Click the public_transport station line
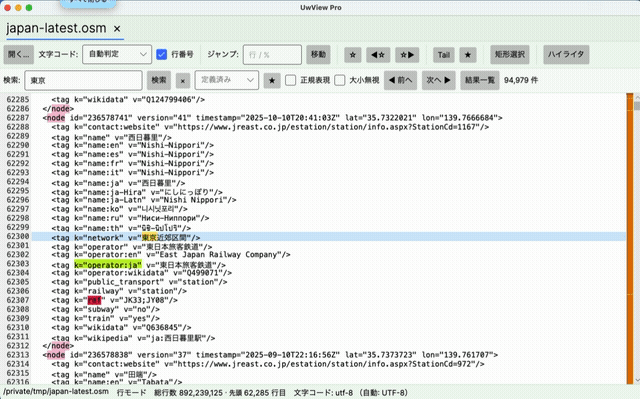This screenshot has height=399, width=640. point(139,282)
